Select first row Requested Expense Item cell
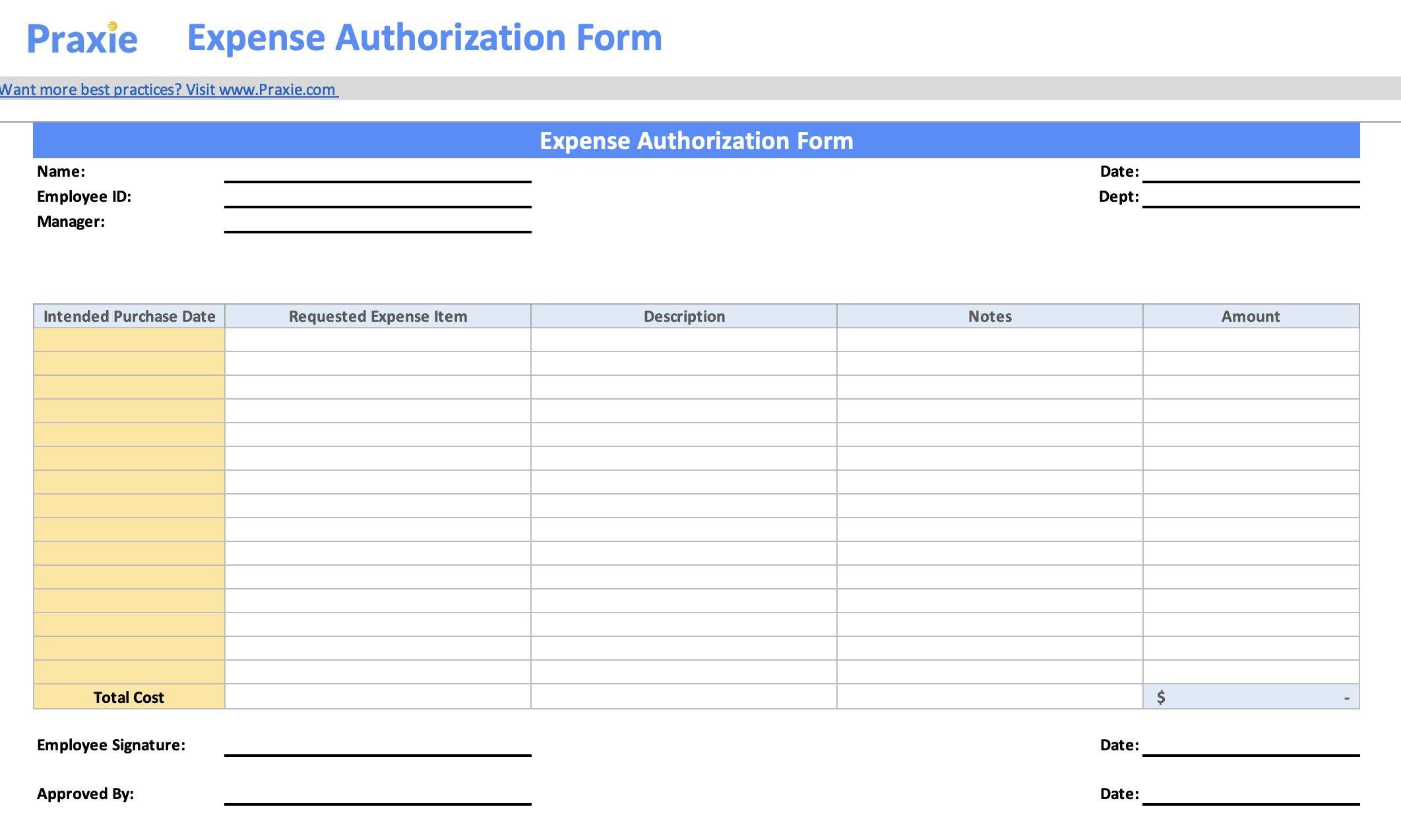This screenshot has height=840, width=1401. [378, 340]
